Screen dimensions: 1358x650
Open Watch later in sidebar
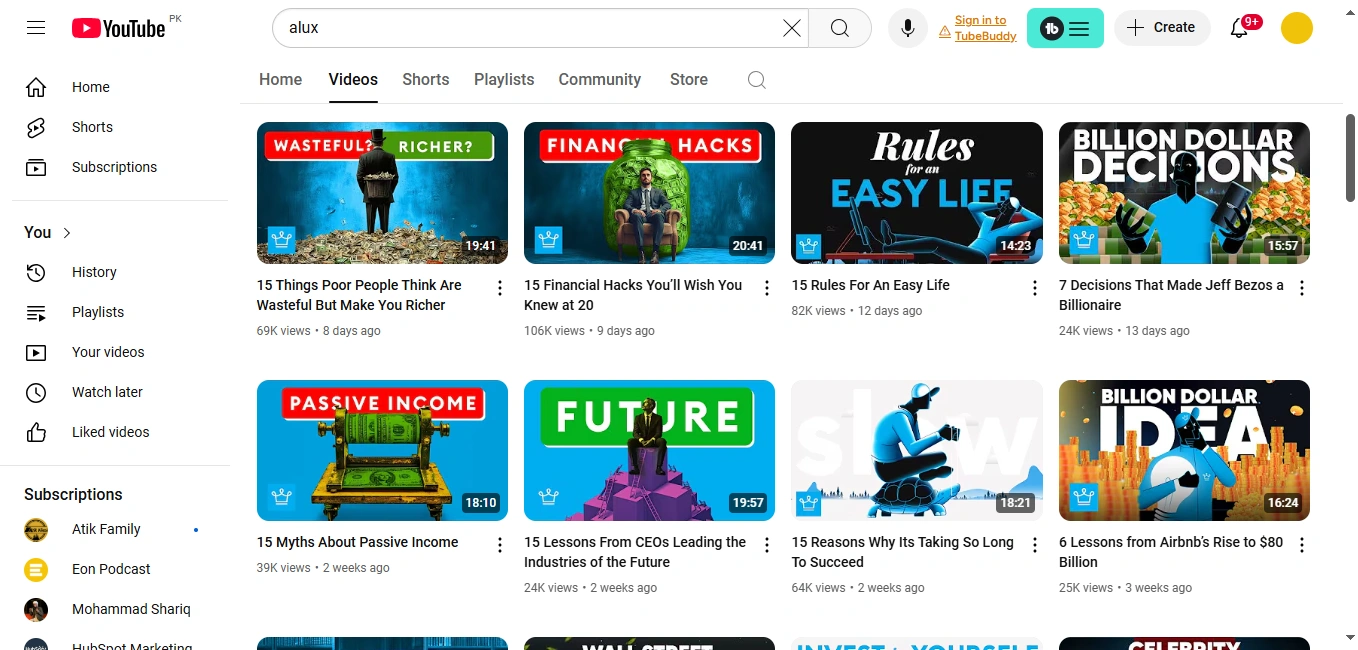[x=120, y=392]
